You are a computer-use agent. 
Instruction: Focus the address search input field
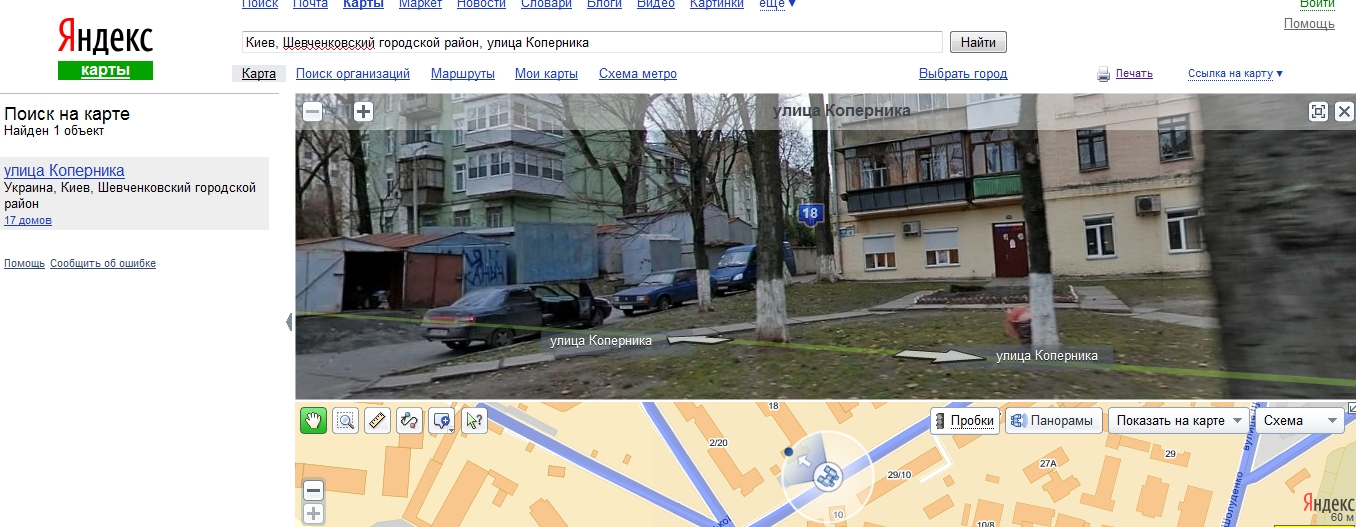pos(592,42)
